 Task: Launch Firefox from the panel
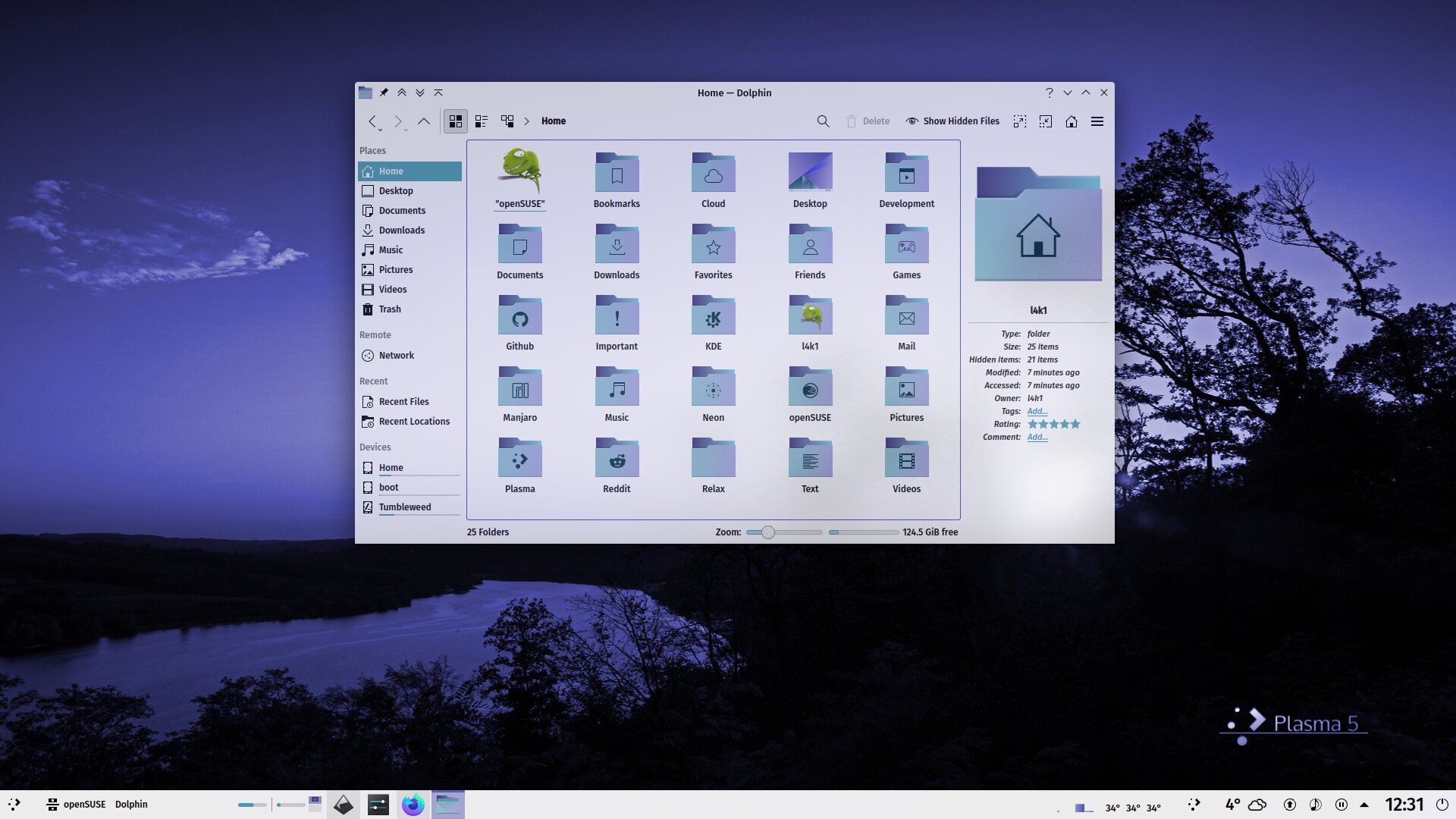413,805
